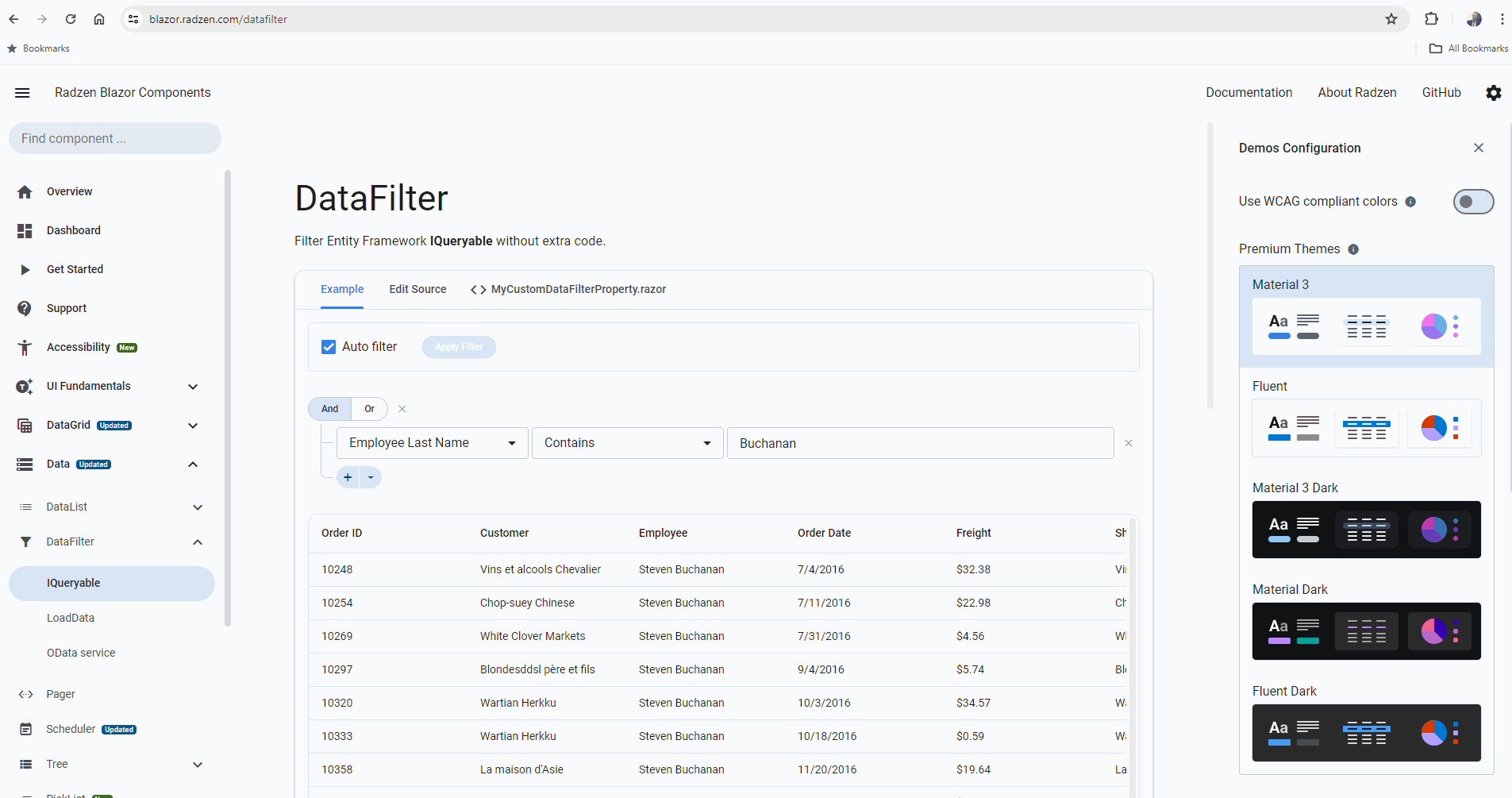
Task: Toggle Use WCAG compliant colors switch
Action: pyautogui.click(x=1473, y=202)
